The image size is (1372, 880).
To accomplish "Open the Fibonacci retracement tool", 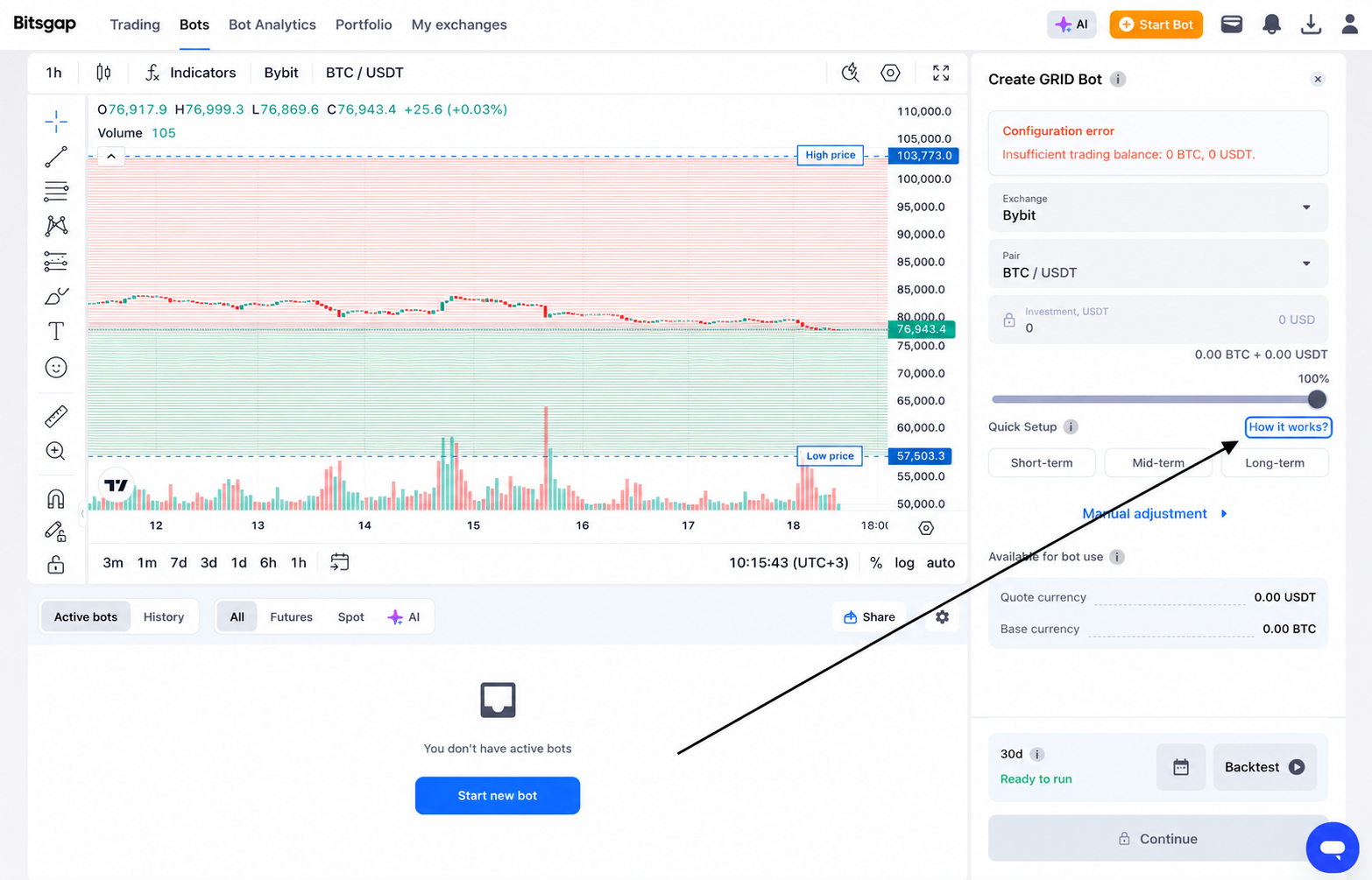I will coord(56,192).
